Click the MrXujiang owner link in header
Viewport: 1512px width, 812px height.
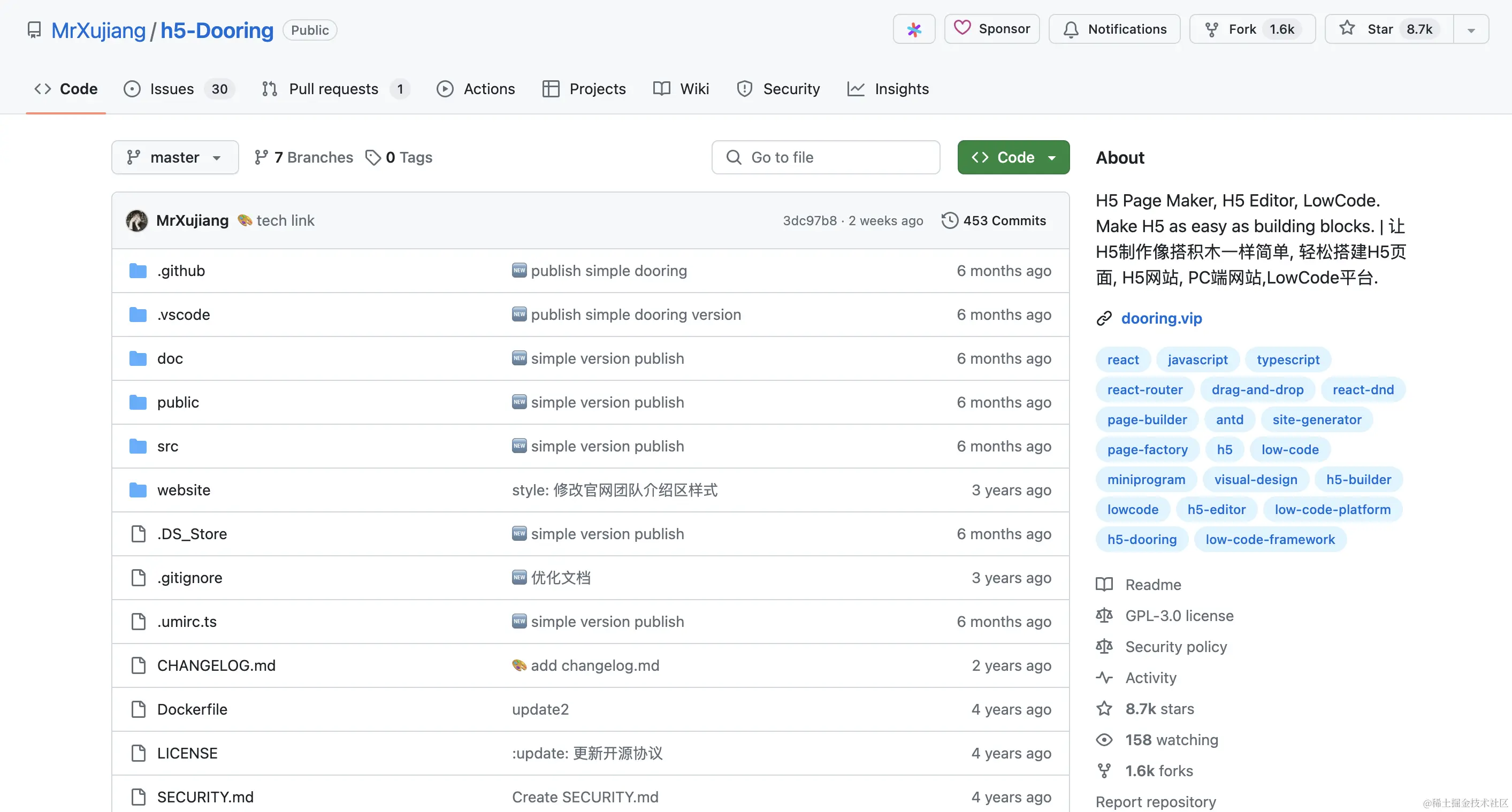(98, 30)
